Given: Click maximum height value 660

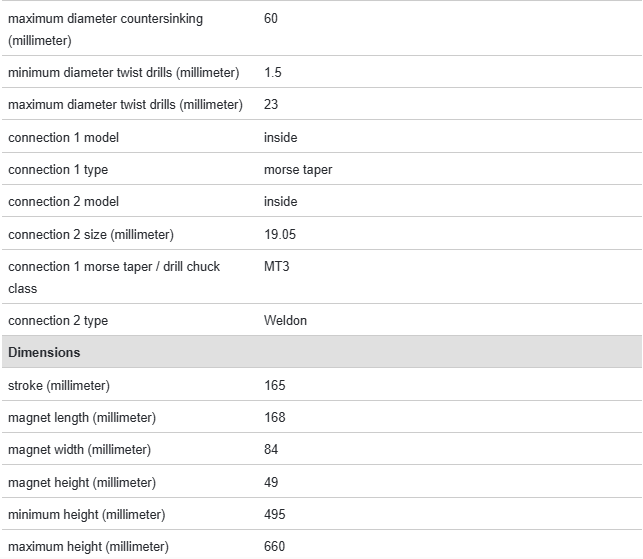Looking at the screenshot, I should click(x=274, y=547).
